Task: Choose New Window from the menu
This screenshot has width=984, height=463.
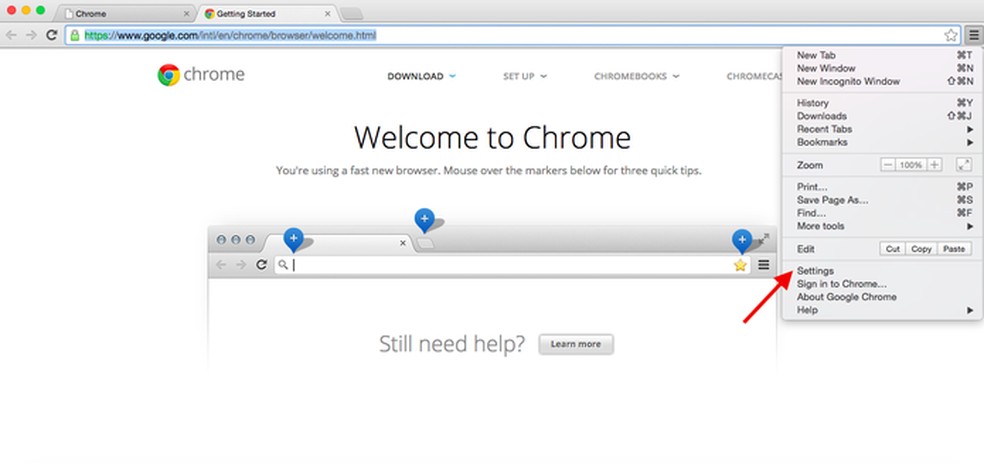Action: [x=882, y=68]
